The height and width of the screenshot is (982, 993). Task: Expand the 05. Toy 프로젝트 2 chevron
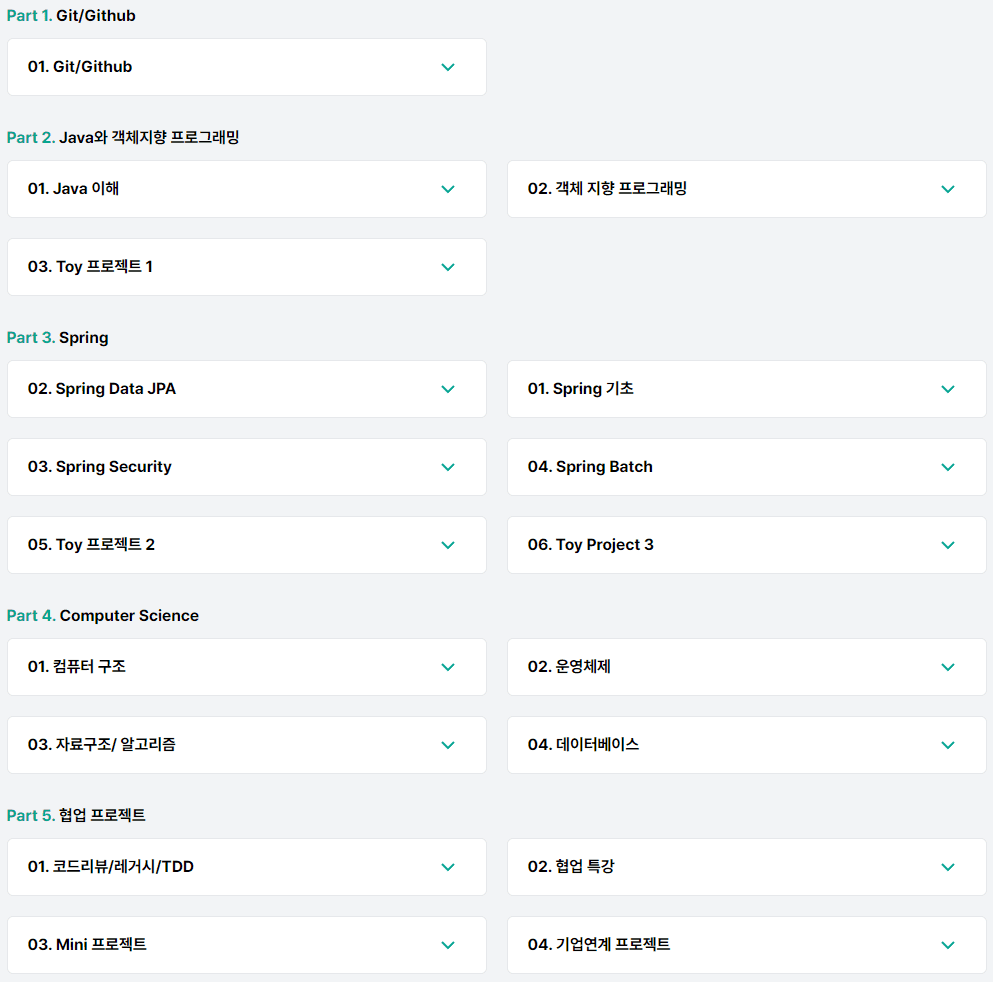click(448, 545)
